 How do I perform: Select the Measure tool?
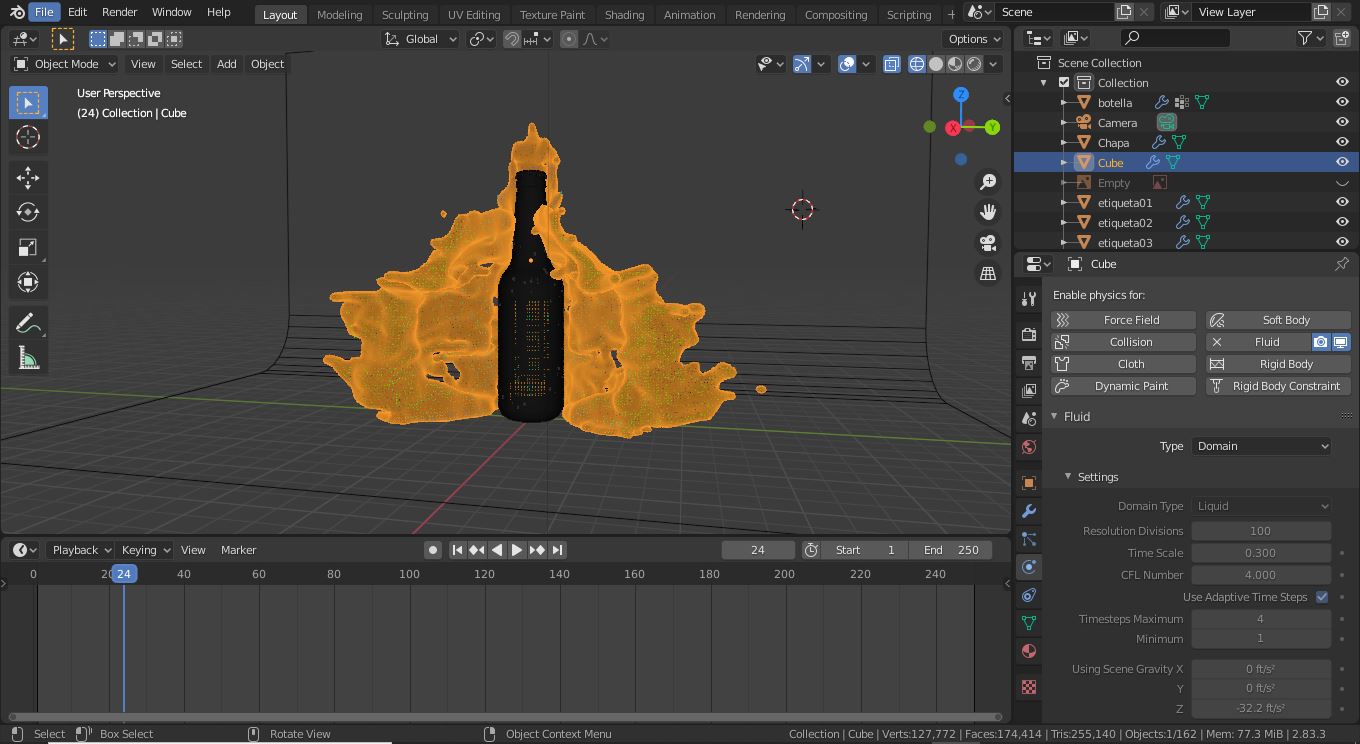28,358
